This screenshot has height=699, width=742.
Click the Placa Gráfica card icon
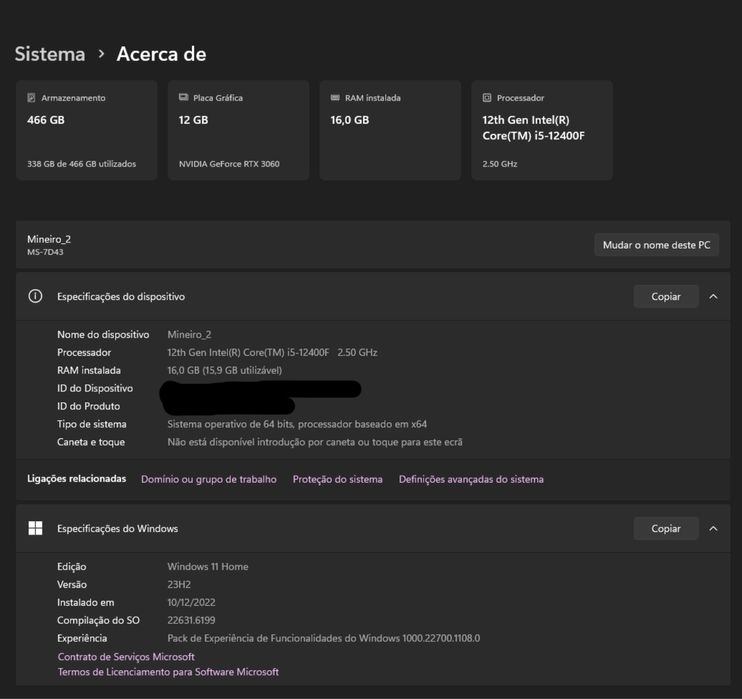[184, 97]
